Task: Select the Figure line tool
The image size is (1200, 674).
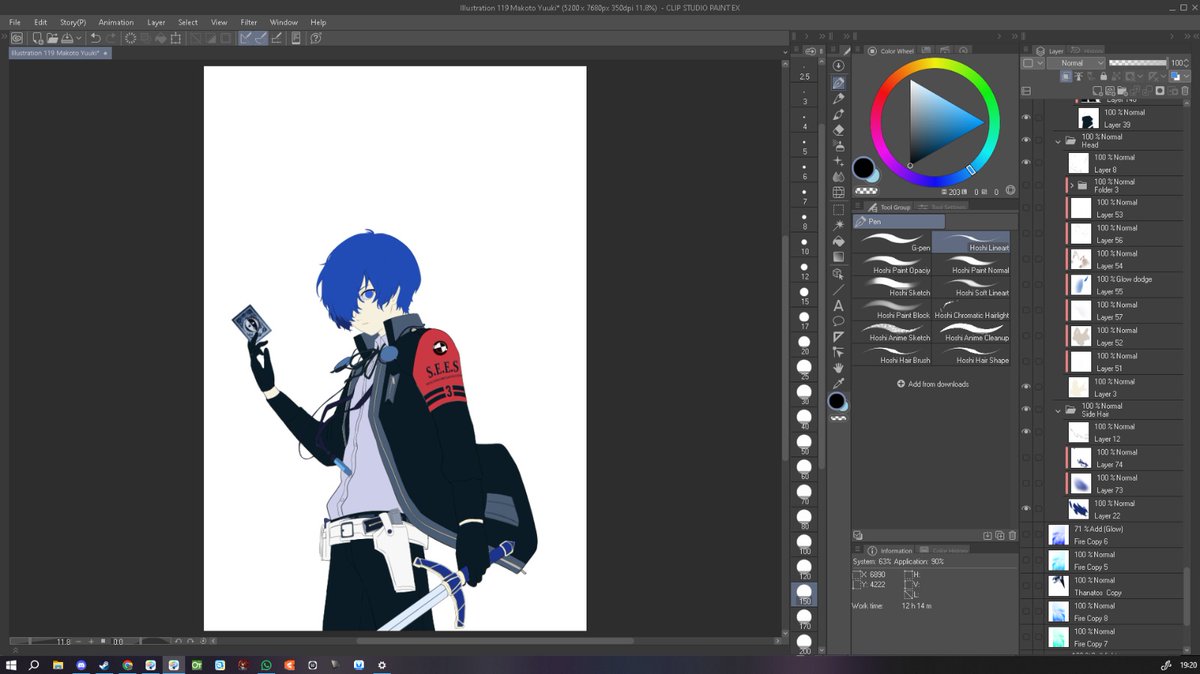Action: [838, 289]
